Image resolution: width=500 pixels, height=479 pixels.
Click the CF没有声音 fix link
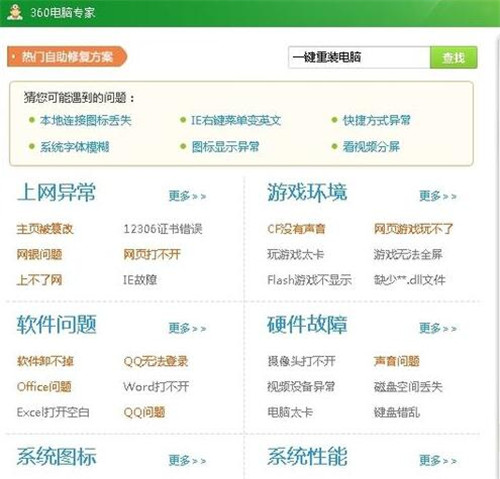[296, 229]
